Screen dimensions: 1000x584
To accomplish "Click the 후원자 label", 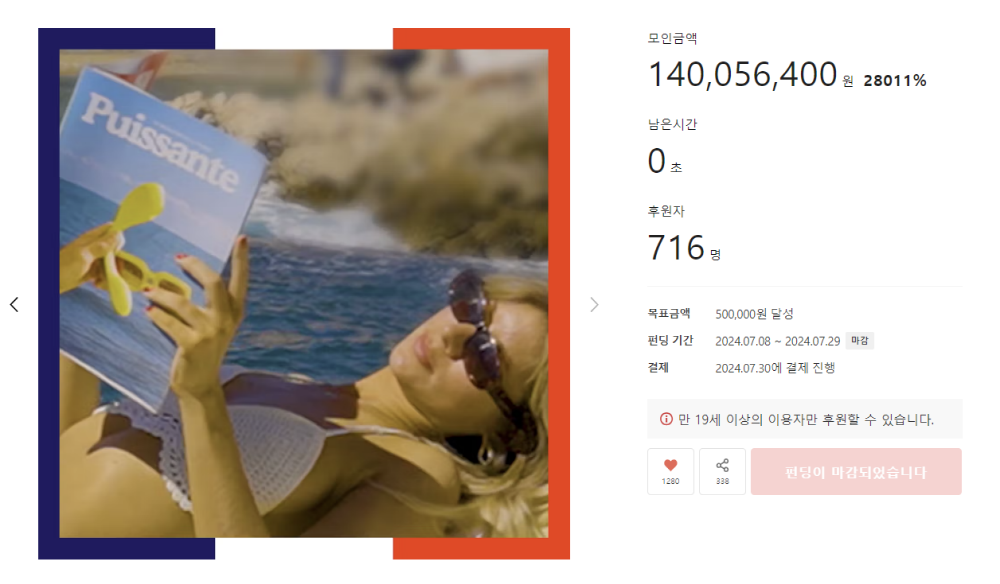I will pos(666,211).
